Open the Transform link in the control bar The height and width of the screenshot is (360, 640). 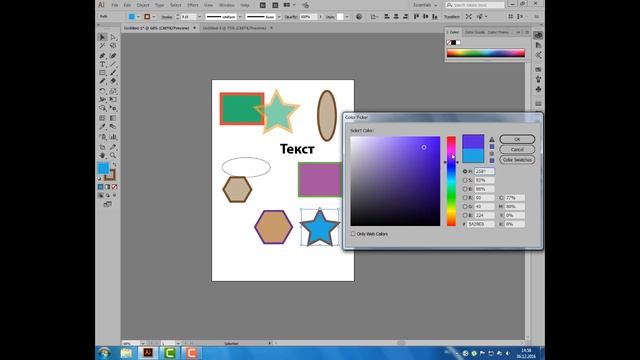point(451,17)
